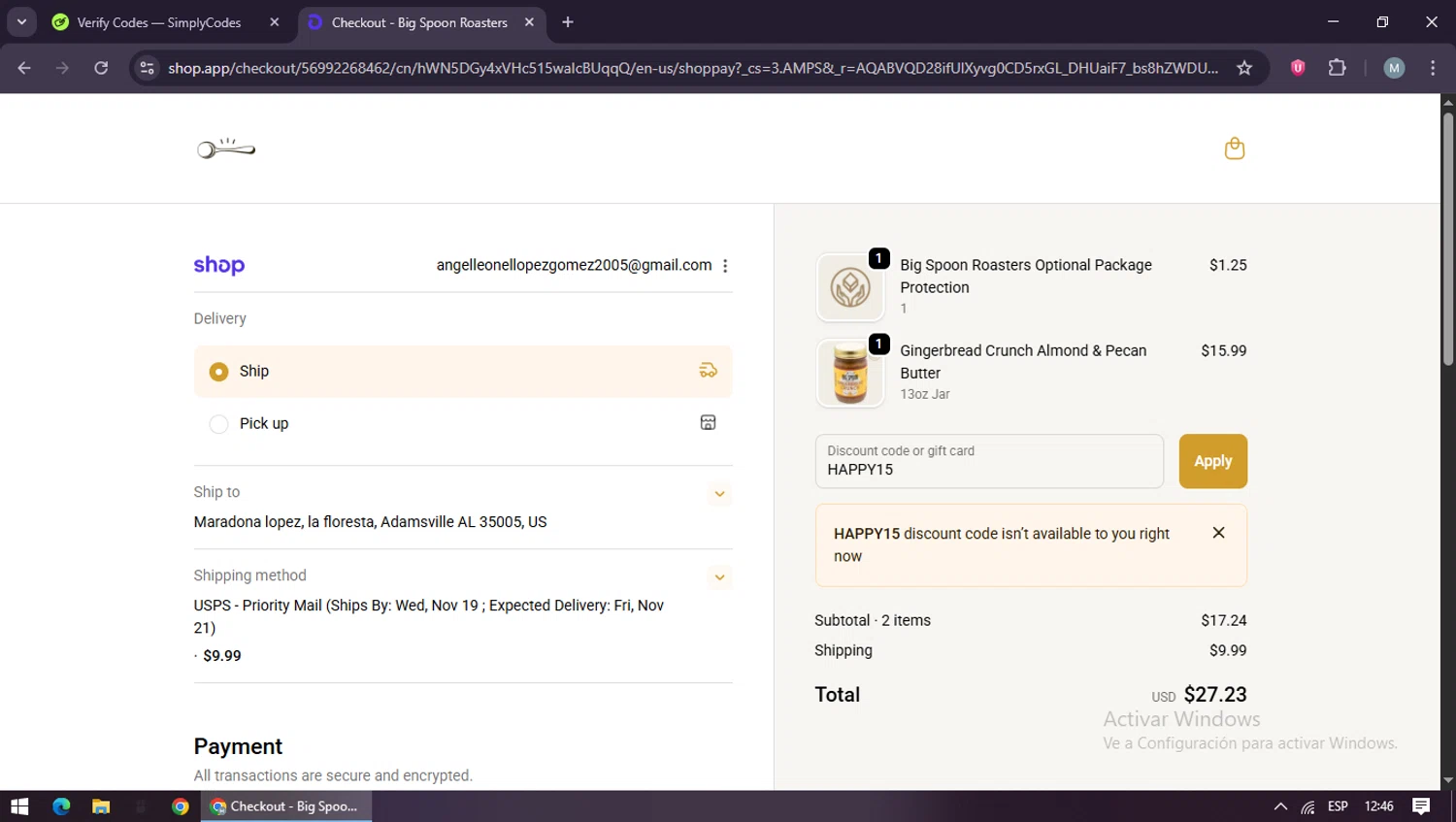The image size is (1456, 822).
Task: Click the 12:46 taskbar clock
Action: (x=1378, y=806)
